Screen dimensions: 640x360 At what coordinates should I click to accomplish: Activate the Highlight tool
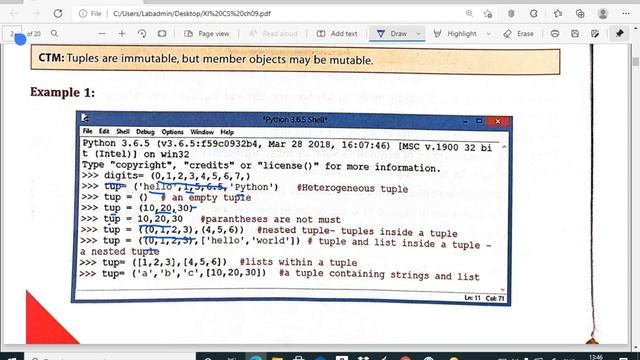(x=455, y=33)
